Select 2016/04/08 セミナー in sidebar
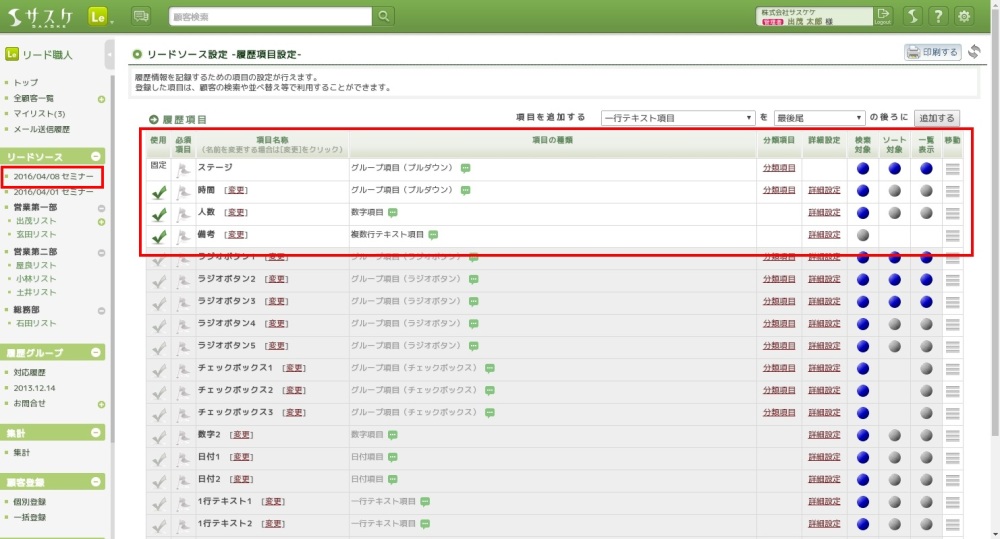The height and width of the screenshot is (539, 1000). coord(54,176)
